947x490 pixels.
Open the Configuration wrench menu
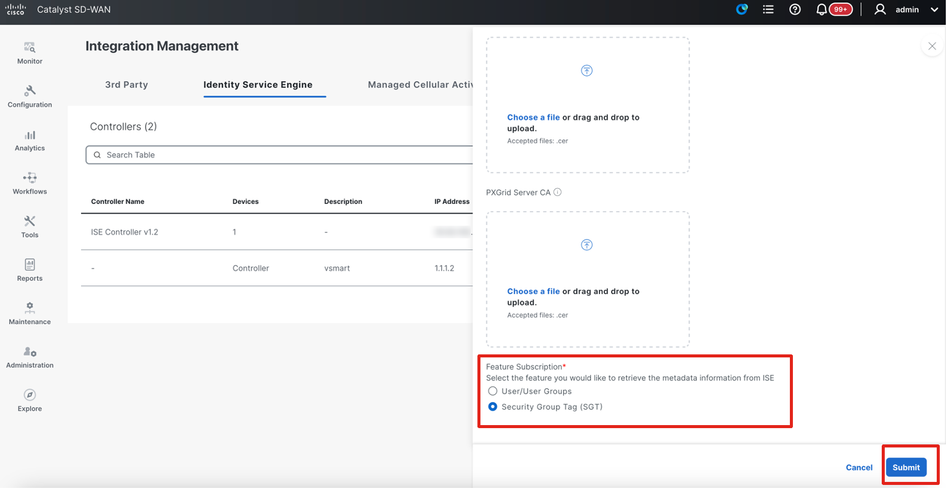click(30, 97)
